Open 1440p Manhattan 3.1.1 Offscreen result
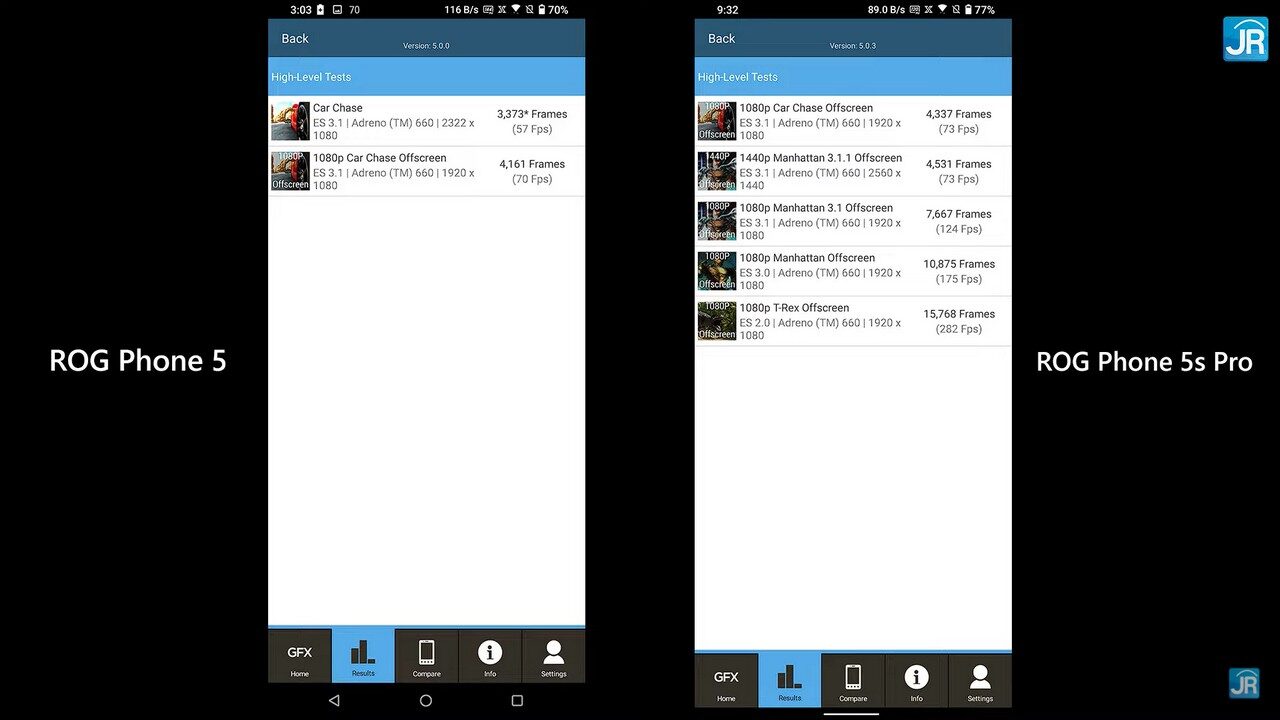The image size is (1280, 720). (853, 171)
